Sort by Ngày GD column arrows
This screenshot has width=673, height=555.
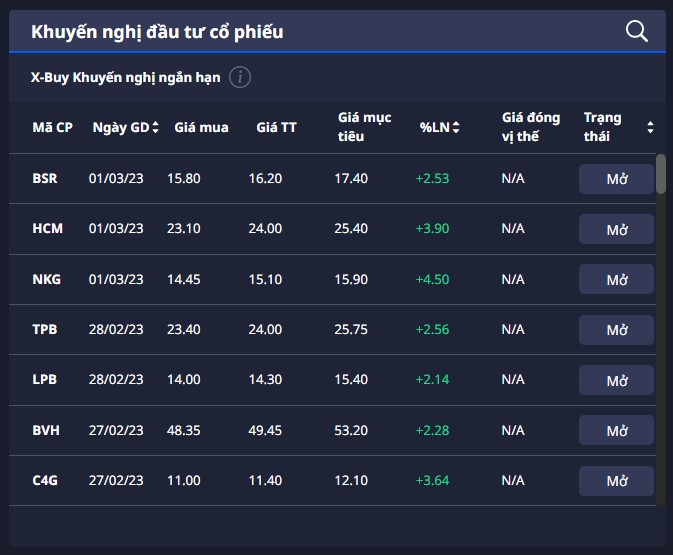click(x=159, y=127)
